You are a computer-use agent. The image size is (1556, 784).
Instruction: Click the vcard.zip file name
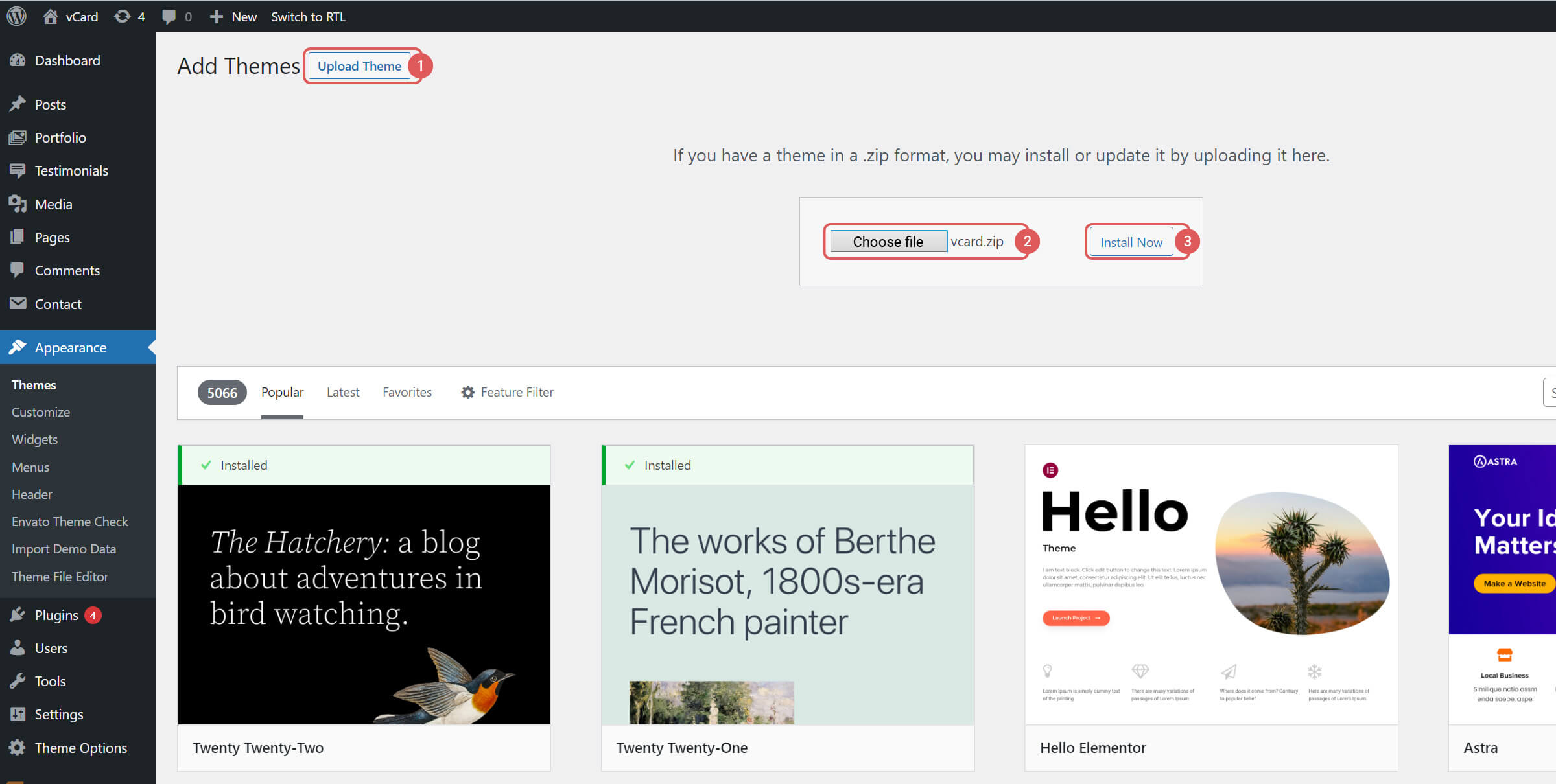tap(977, 242)
